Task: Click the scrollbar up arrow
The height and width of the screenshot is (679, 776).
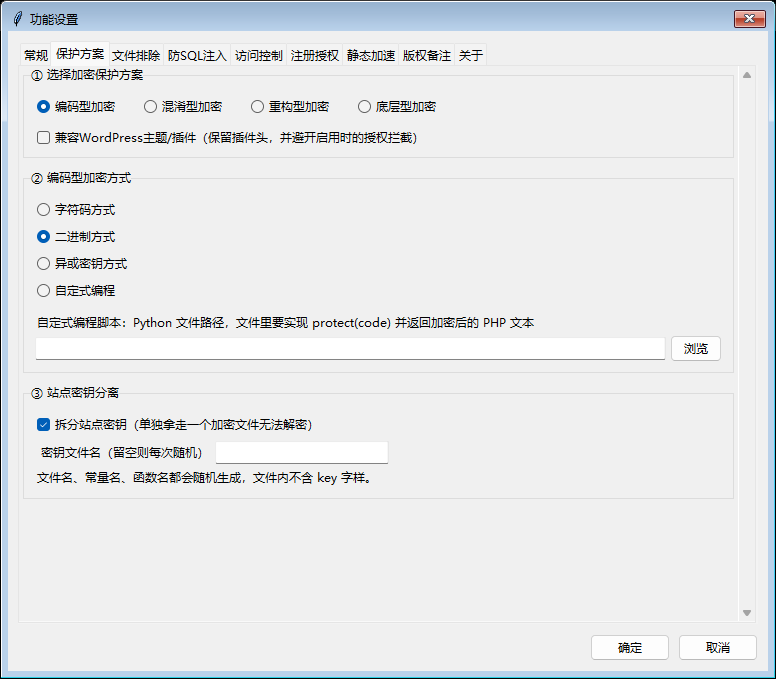Action: pyautogui.click(x=747, y=75)
